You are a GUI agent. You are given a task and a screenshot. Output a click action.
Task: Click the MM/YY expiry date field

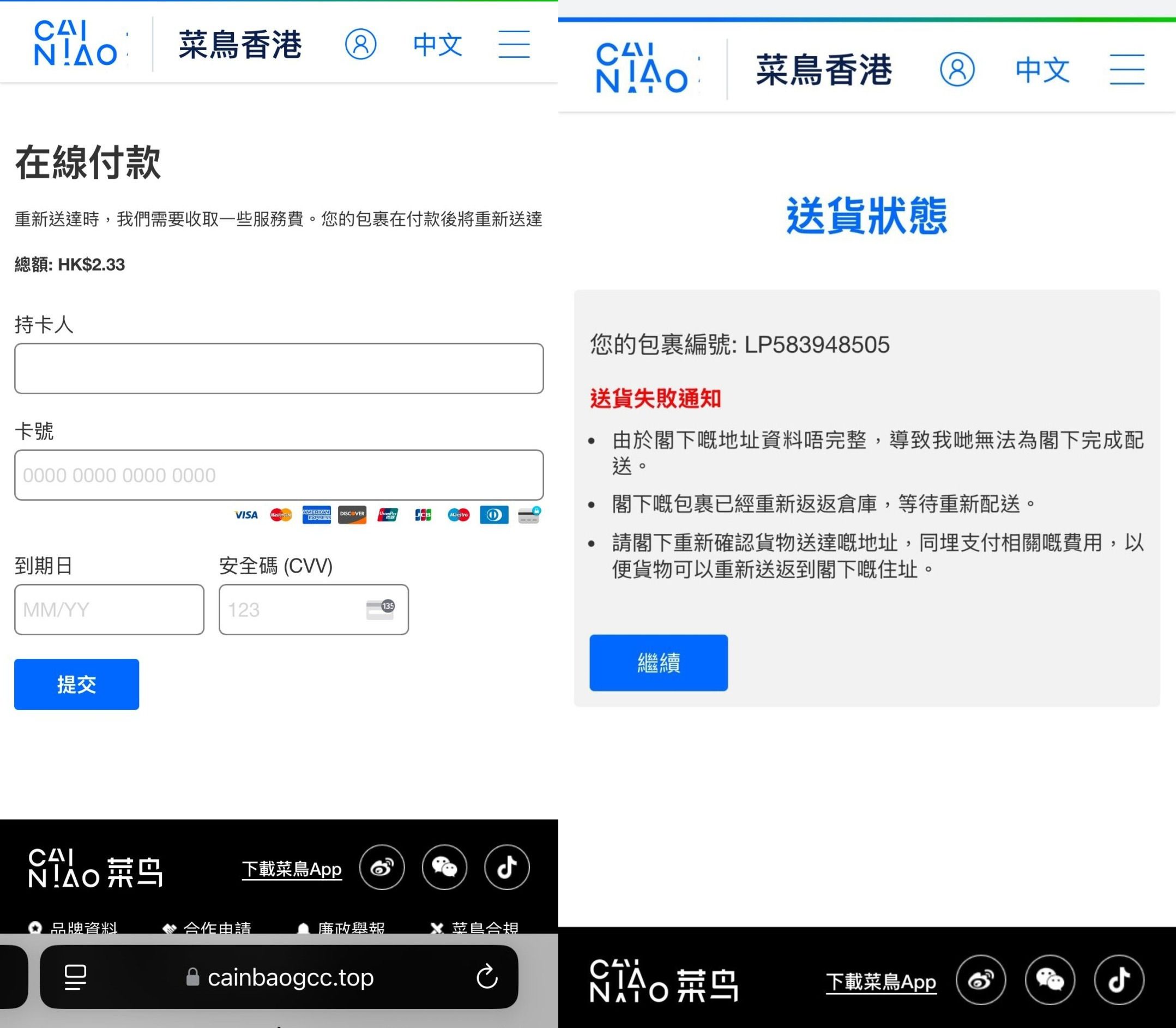pyautogui.click(x=109, y=609)
